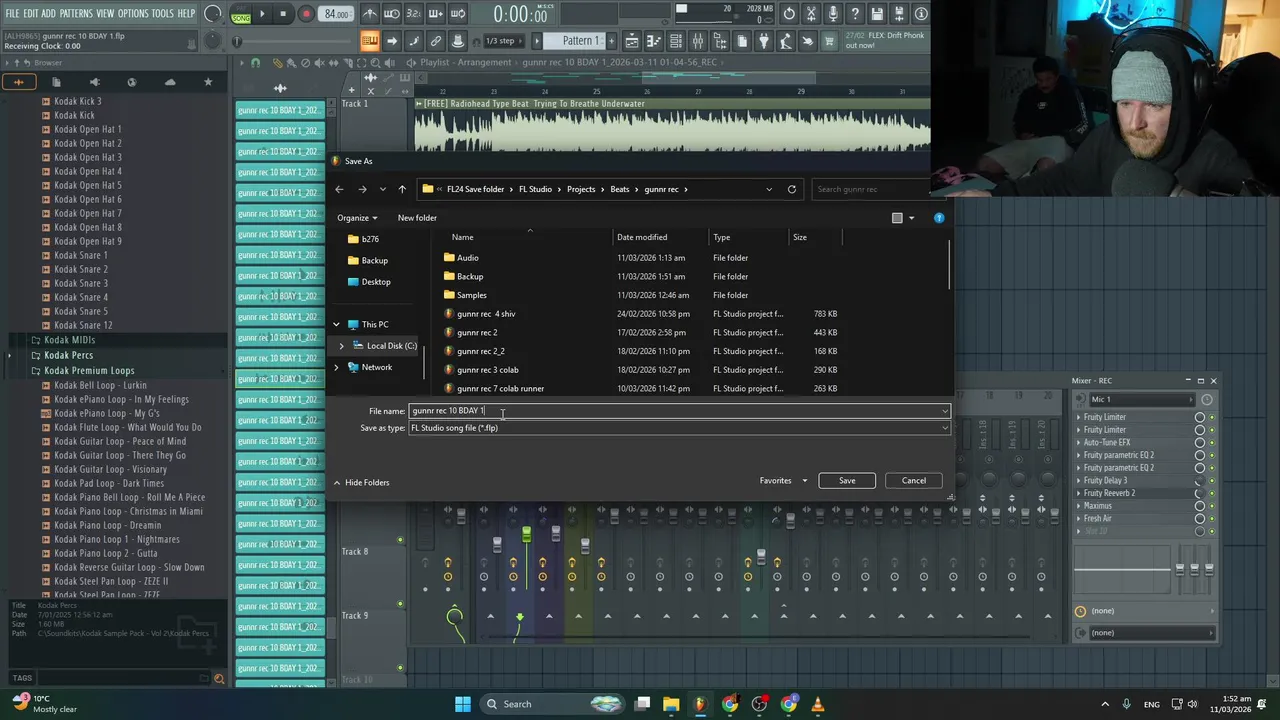Image resolution: width=1280 pixels, height=720 pixels.
Task: Click the tempo tapper hammer icon
Action: coord(786,41)
